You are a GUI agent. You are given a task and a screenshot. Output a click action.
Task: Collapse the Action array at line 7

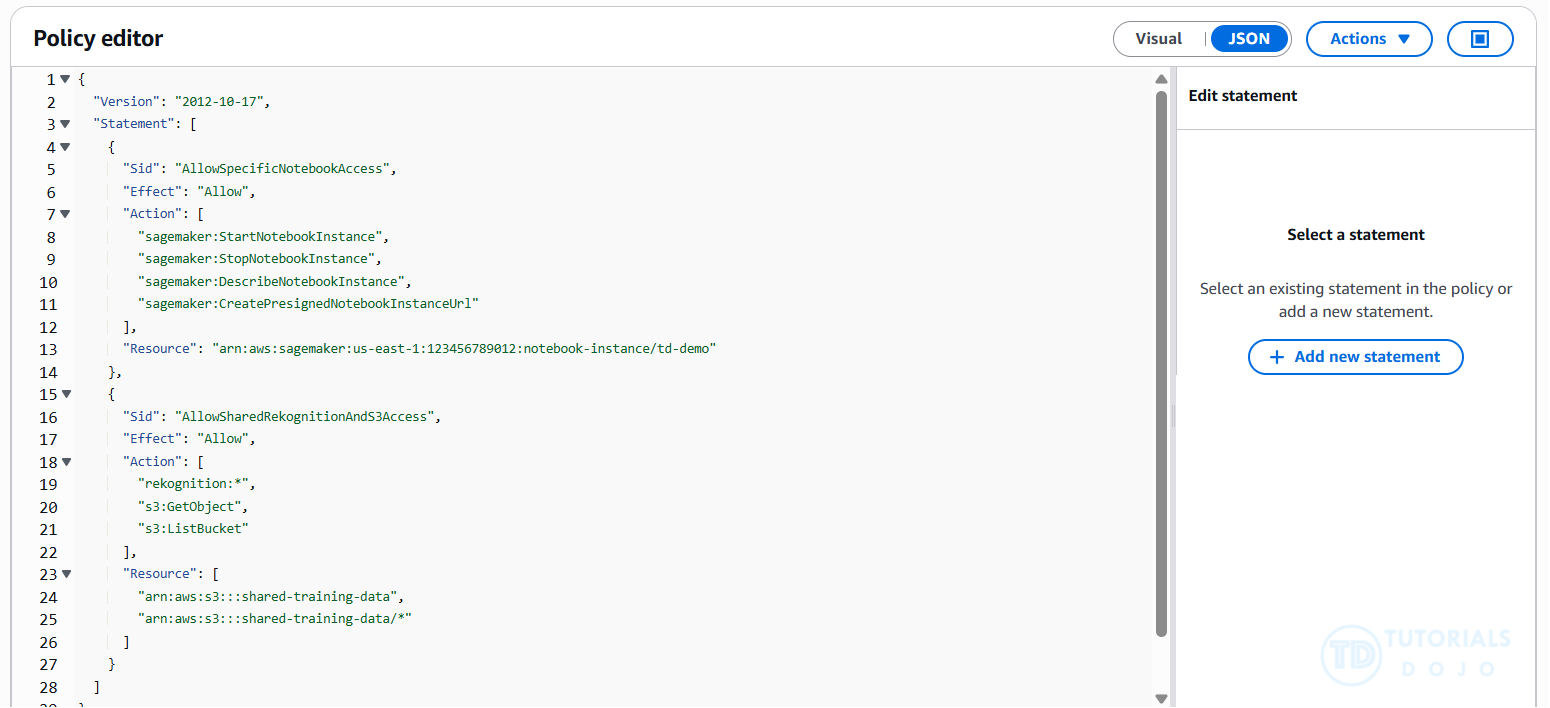tap(65, 214)
